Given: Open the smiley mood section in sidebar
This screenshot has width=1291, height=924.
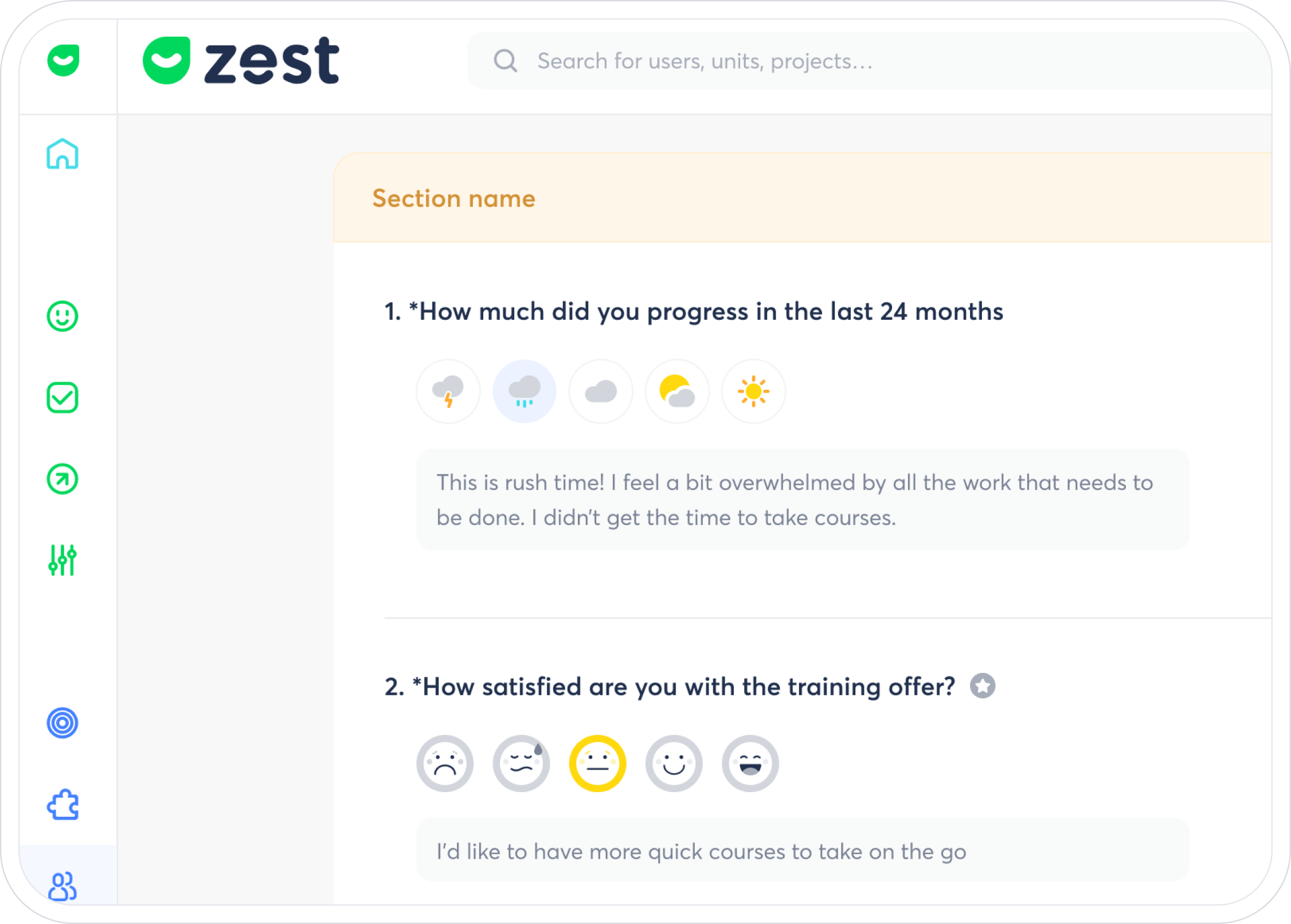Looking at the screenshot, I should pyautogui.click(x=62, y=316).
